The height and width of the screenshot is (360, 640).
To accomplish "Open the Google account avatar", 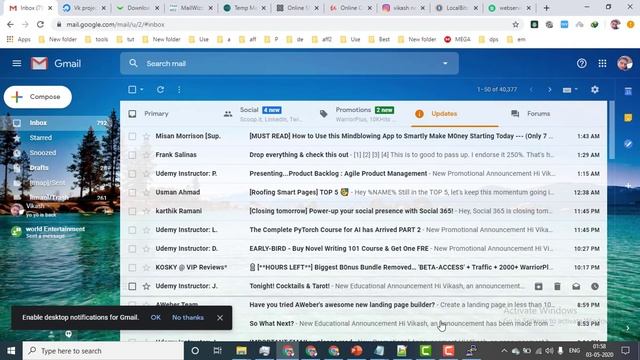I will (624, 63).
